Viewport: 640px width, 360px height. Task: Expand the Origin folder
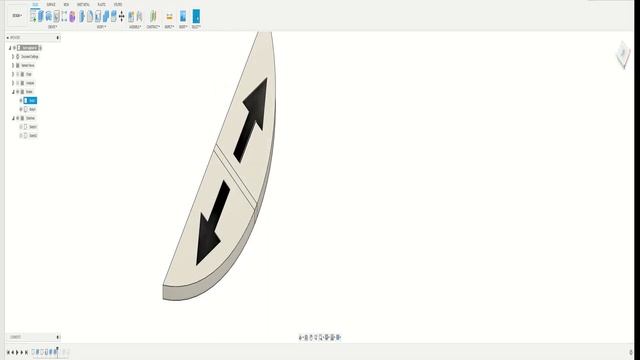tap(13, 74)
